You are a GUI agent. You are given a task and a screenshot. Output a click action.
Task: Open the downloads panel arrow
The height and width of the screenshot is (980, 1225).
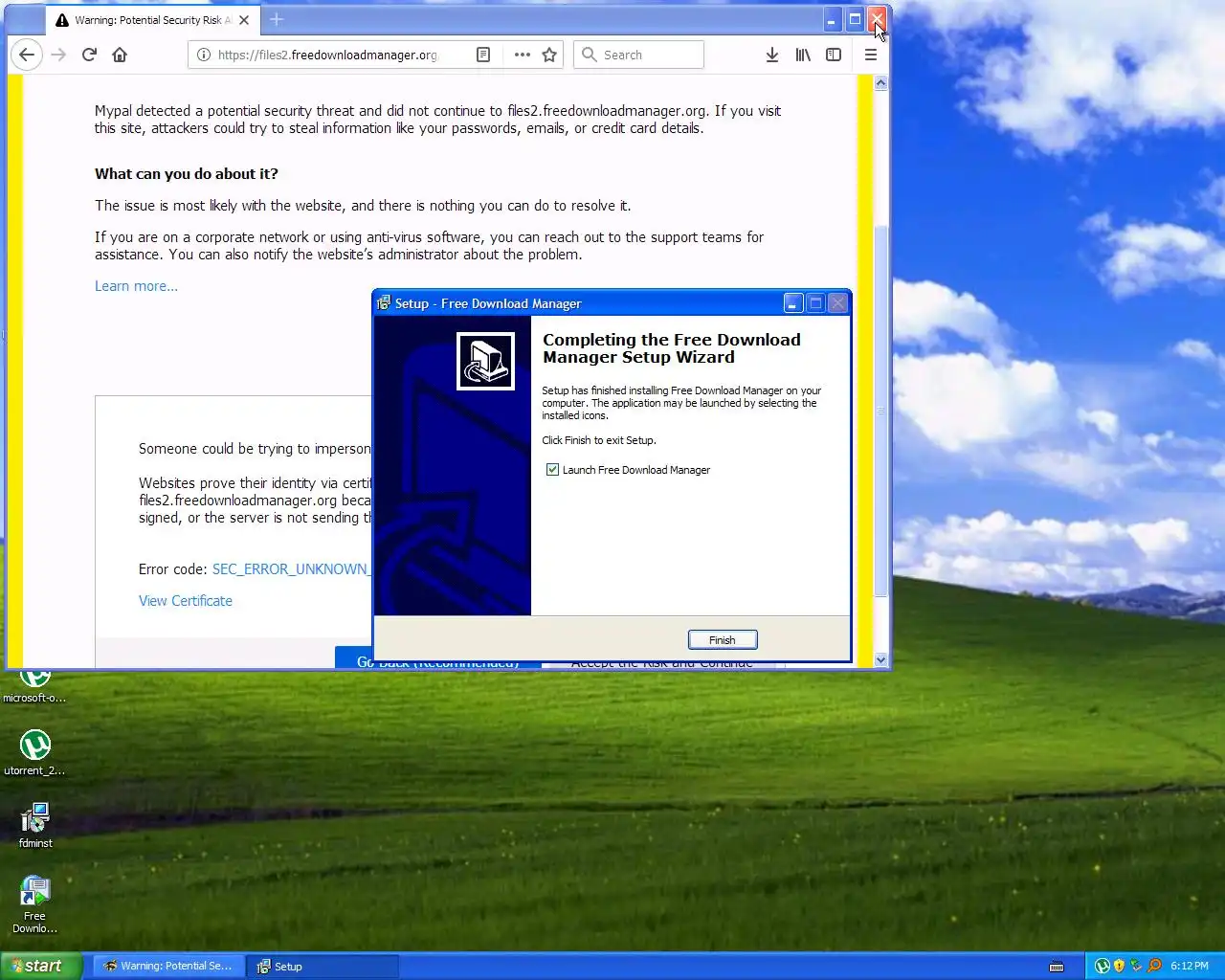tap(772, 55)
